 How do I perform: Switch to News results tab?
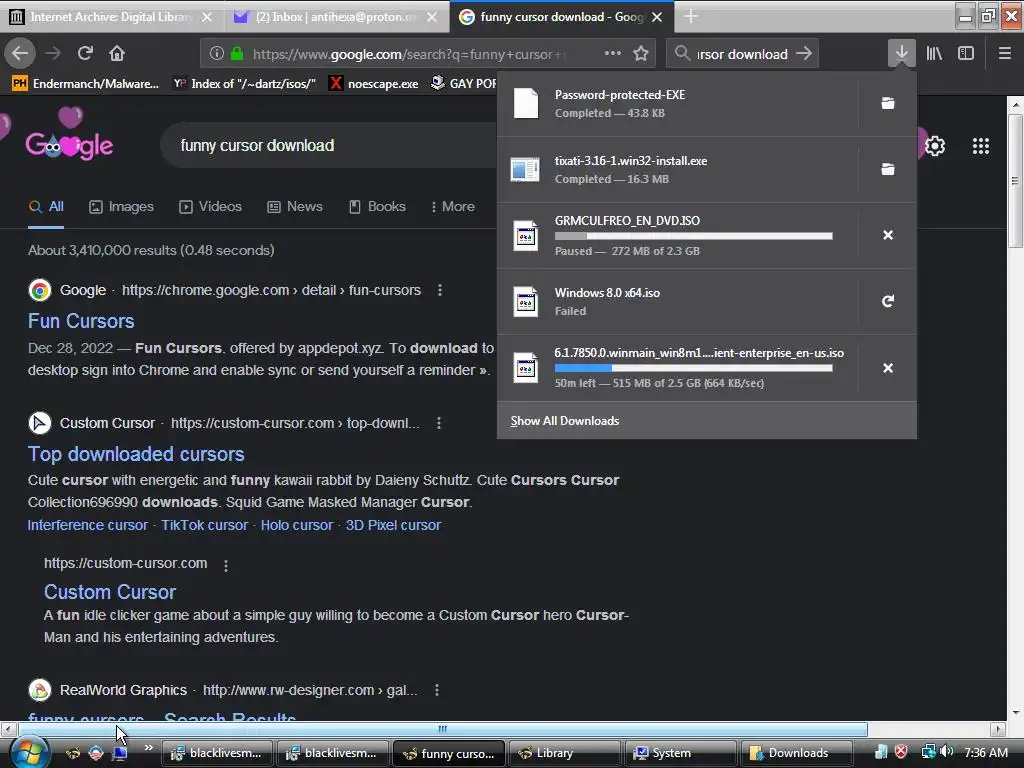[x=295, y=206]
